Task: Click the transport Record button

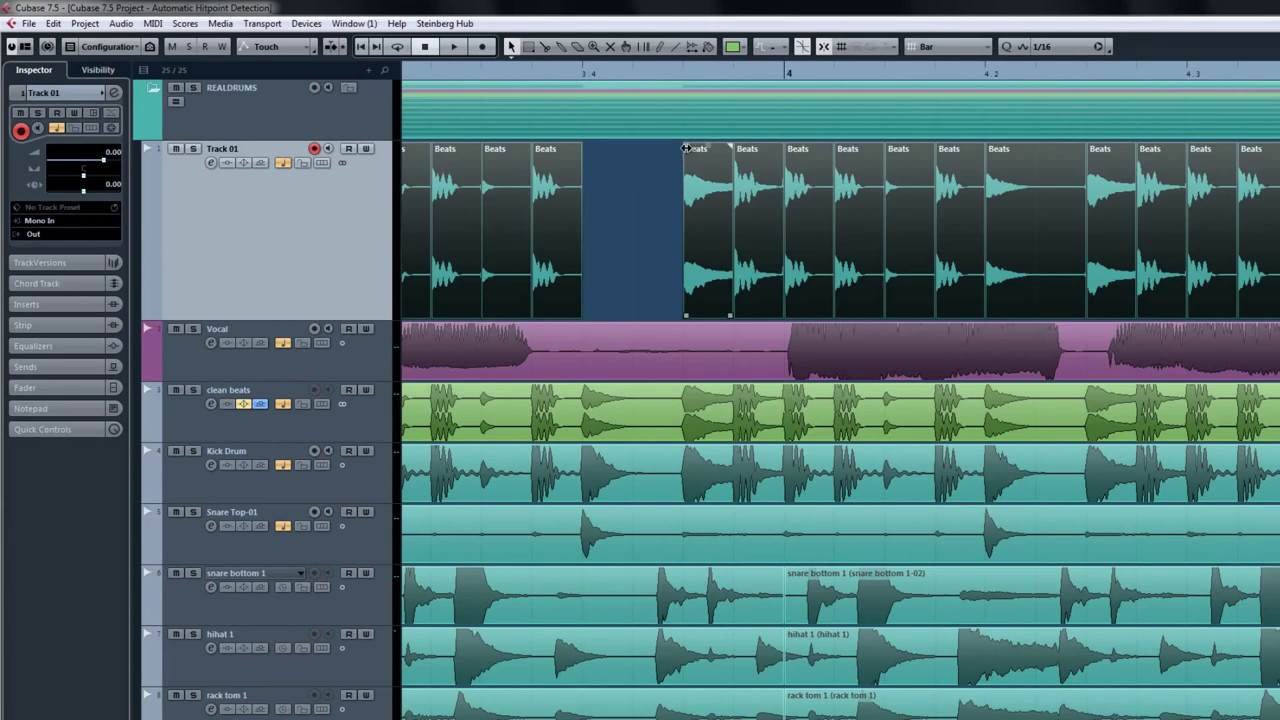Action: (x=482, y=47)
